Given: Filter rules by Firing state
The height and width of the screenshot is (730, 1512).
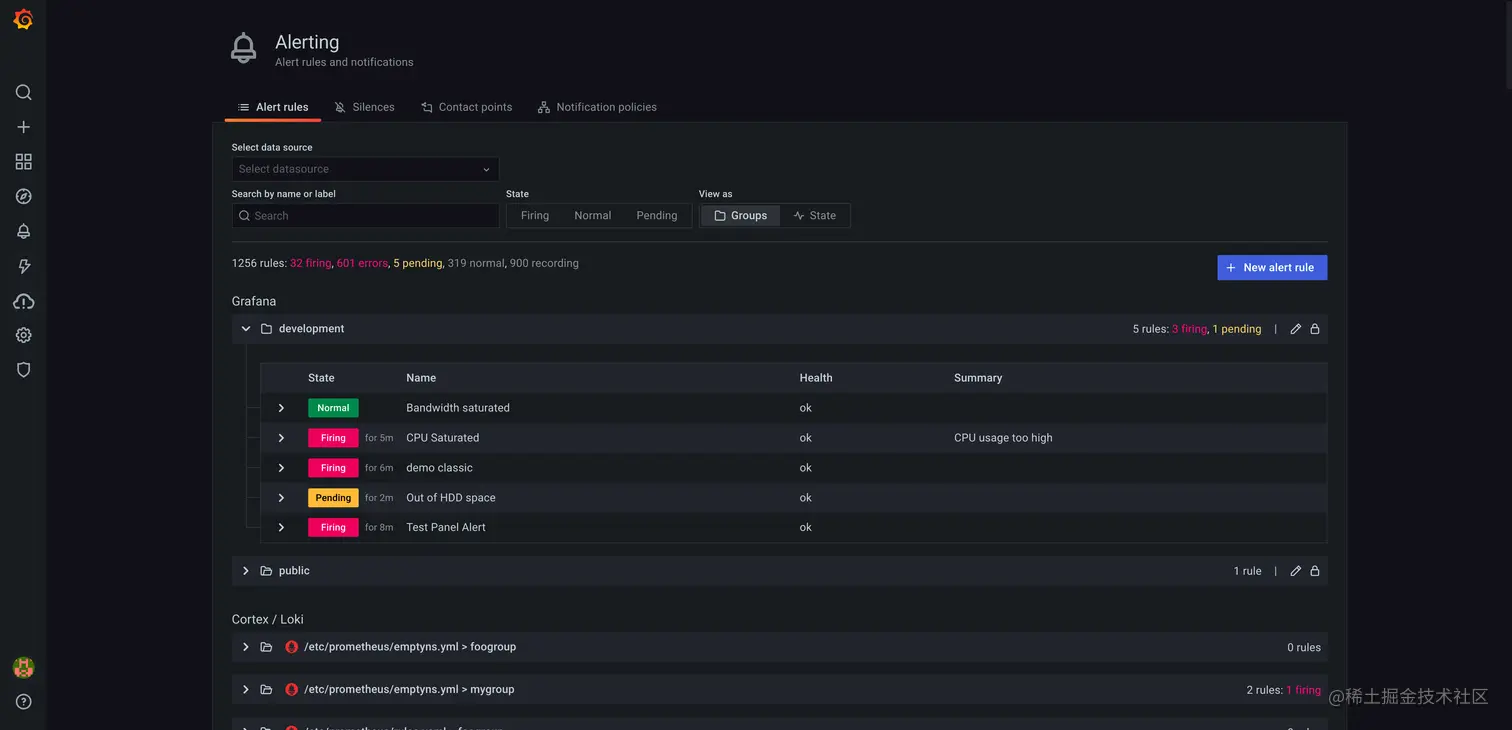Looking at the screenshot, I should 535,216.
